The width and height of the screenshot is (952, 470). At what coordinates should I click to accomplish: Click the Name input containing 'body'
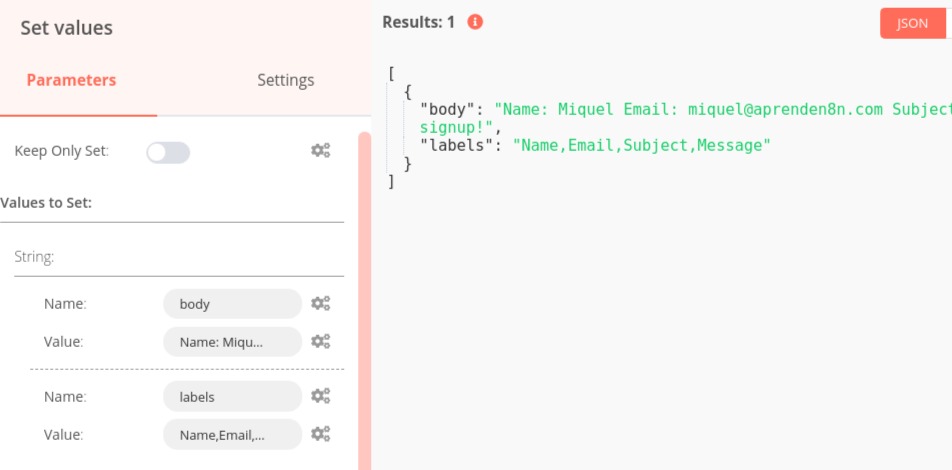pos(232,304)
